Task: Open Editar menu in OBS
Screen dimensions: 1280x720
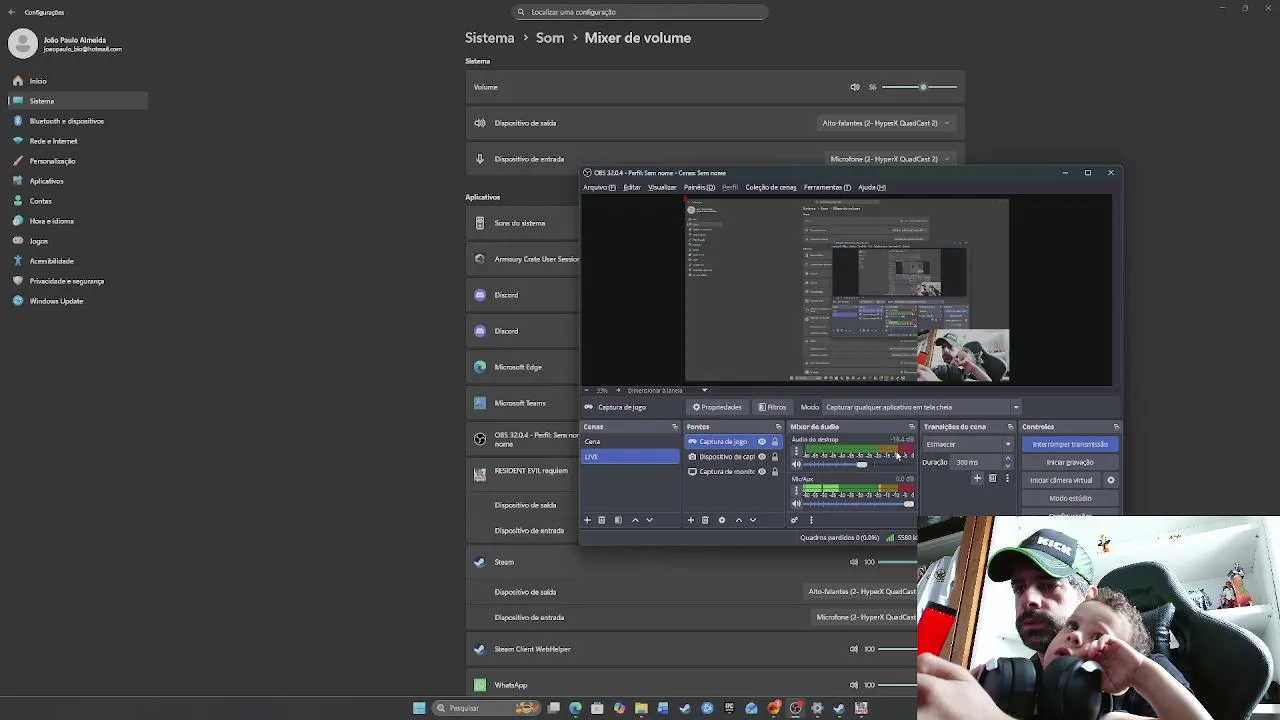Action: [x=632, y=187]
